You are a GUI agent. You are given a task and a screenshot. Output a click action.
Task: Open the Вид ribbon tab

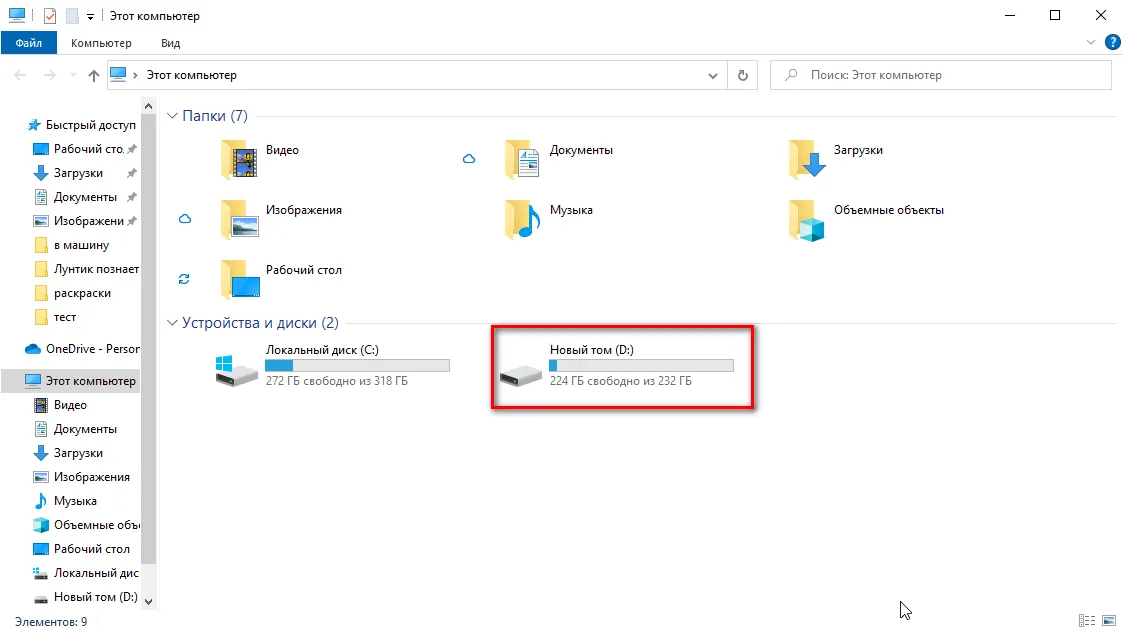pyautogui.click(x=170, y=43)
